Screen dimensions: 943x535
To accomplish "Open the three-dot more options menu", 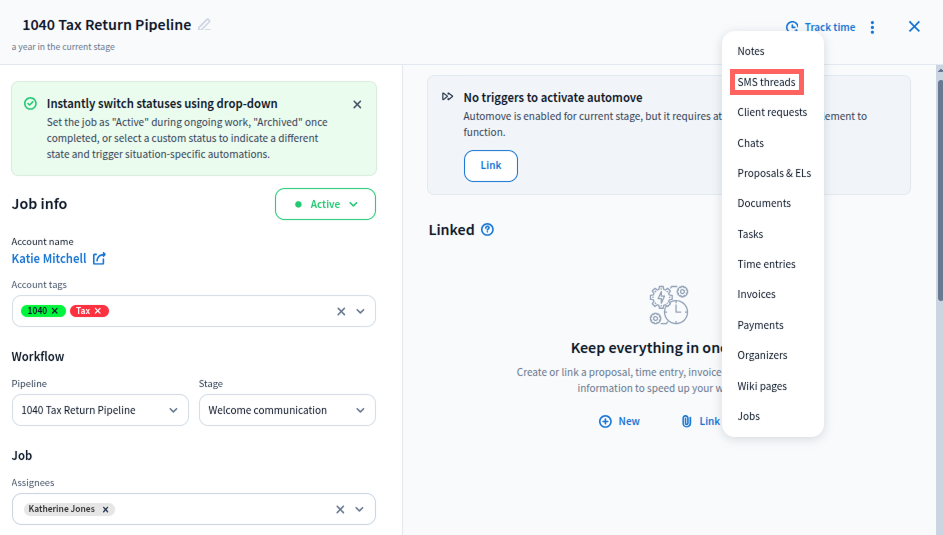I will tap(873, 27).
